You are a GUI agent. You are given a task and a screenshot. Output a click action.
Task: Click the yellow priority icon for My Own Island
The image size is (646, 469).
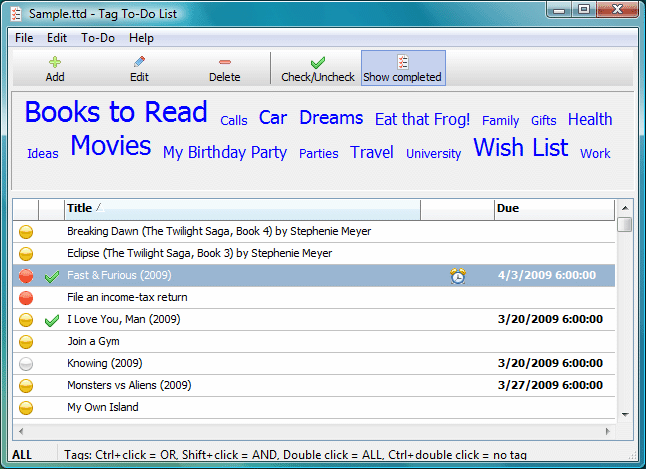pyautogui.click(x=26, y=408)
